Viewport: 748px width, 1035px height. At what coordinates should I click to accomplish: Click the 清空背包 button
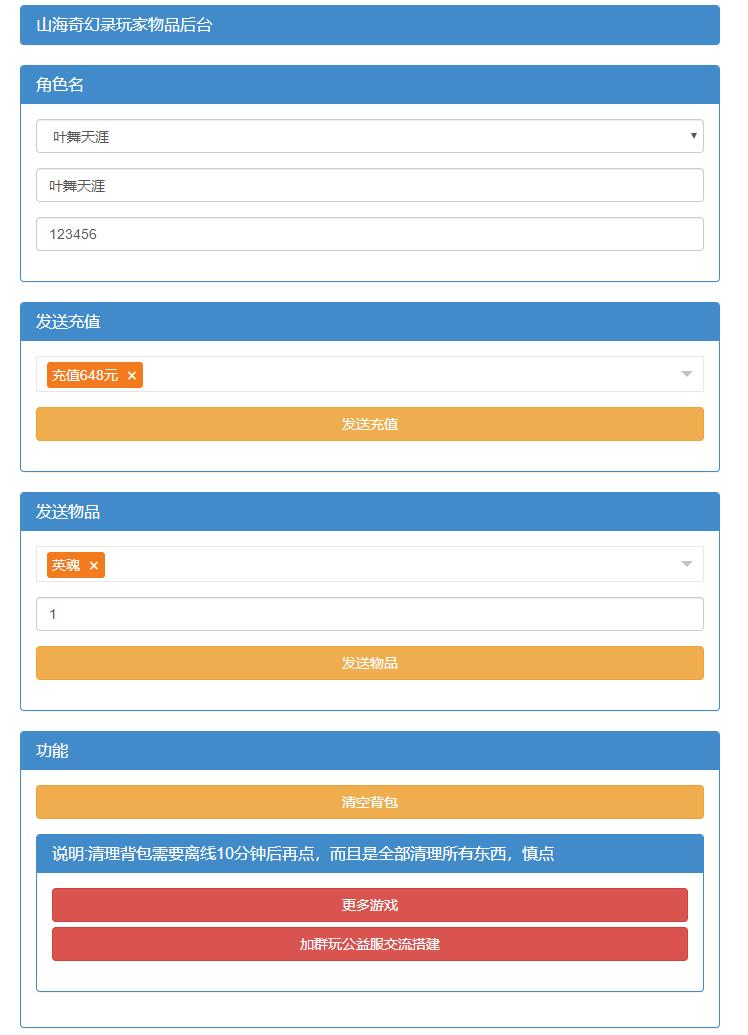370,802
